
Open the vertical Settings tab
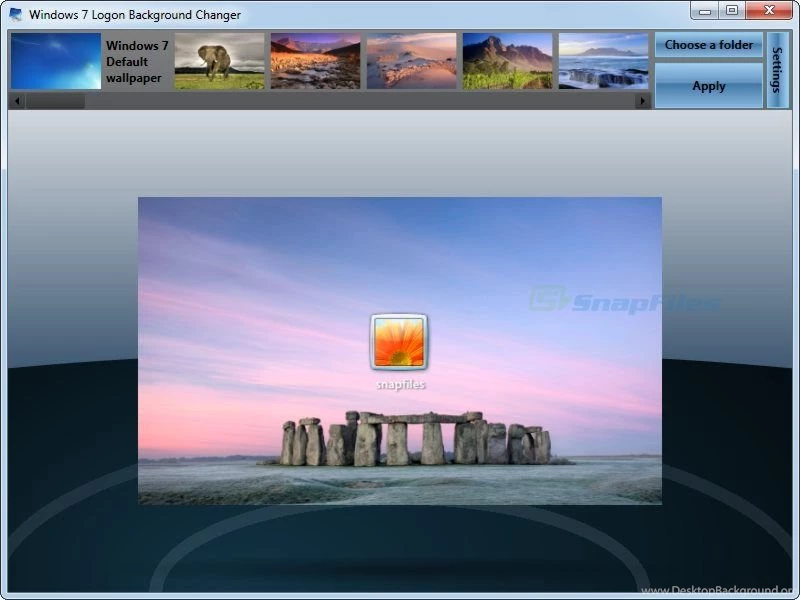(x=777, y=69)
